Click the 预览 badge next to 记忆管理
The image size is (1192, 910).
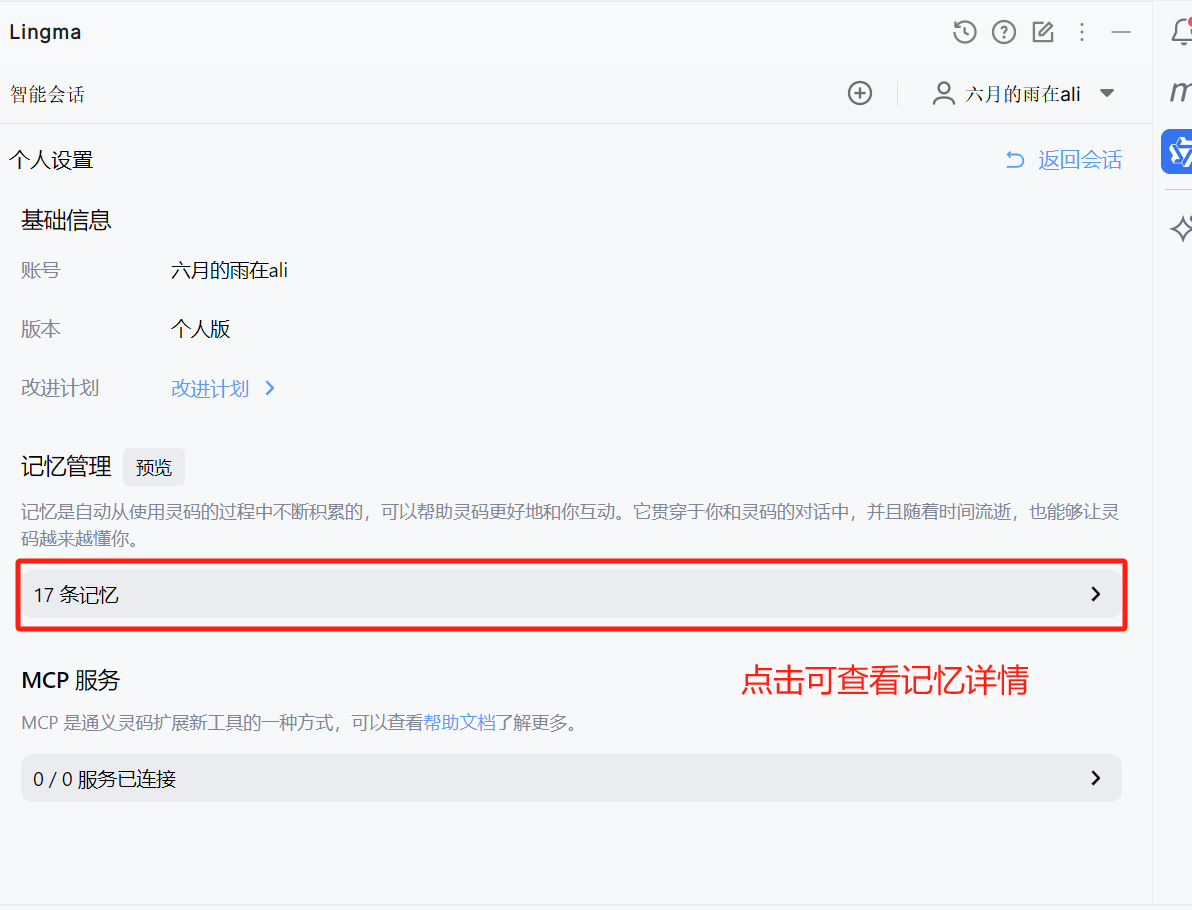point(153,467)
